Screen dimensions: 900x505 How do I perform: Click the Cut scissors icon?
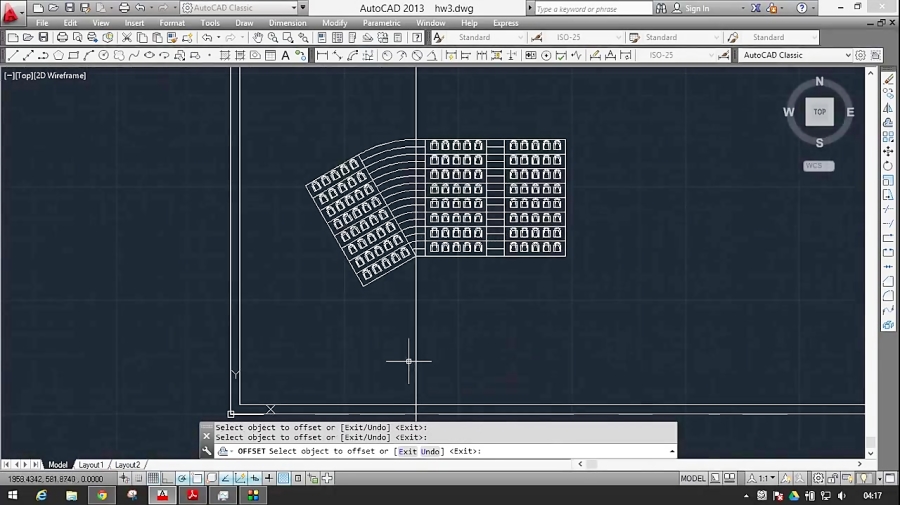(x=127, y=37)
